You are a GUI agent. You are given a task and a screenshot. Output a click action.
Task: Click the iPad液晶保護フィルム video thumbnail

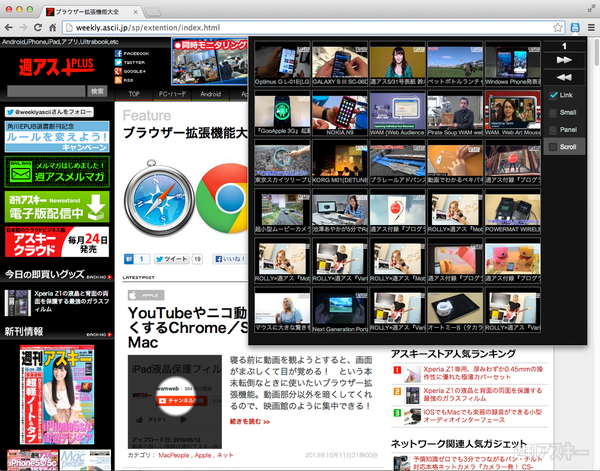[x=175, y=402]
